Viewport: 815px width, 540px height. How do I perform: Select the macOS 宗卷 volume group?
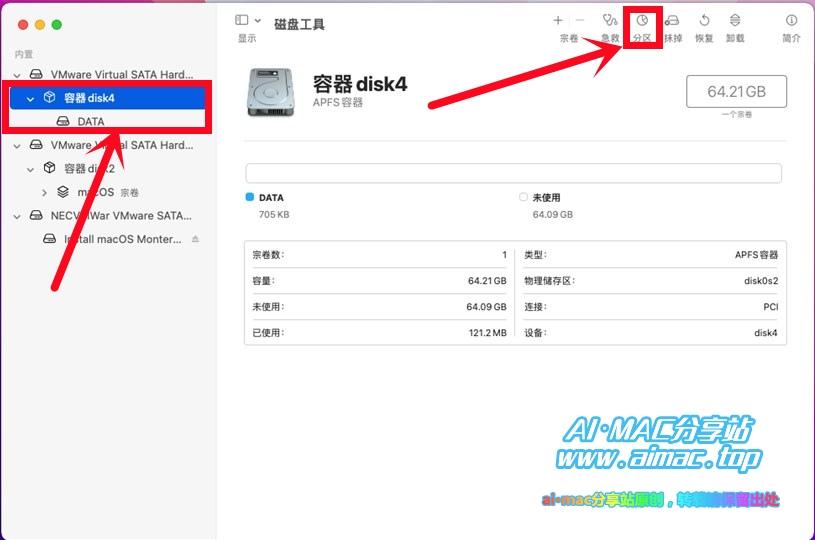pyautogui.click(x=107, y=192)
